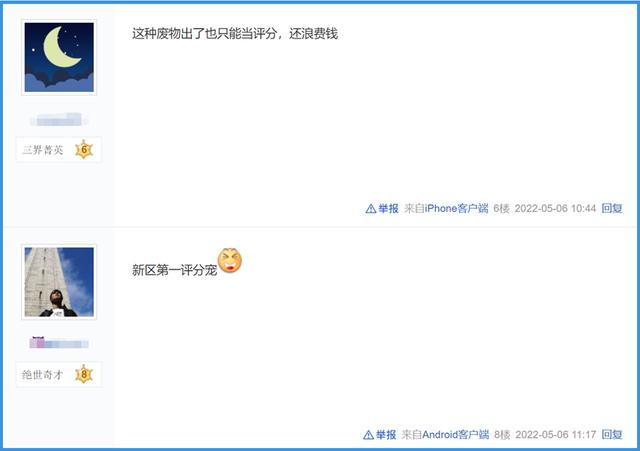Click the 举报 warning icon on 6楼 post
640x451 pixels.
click(x=371, y=209)
